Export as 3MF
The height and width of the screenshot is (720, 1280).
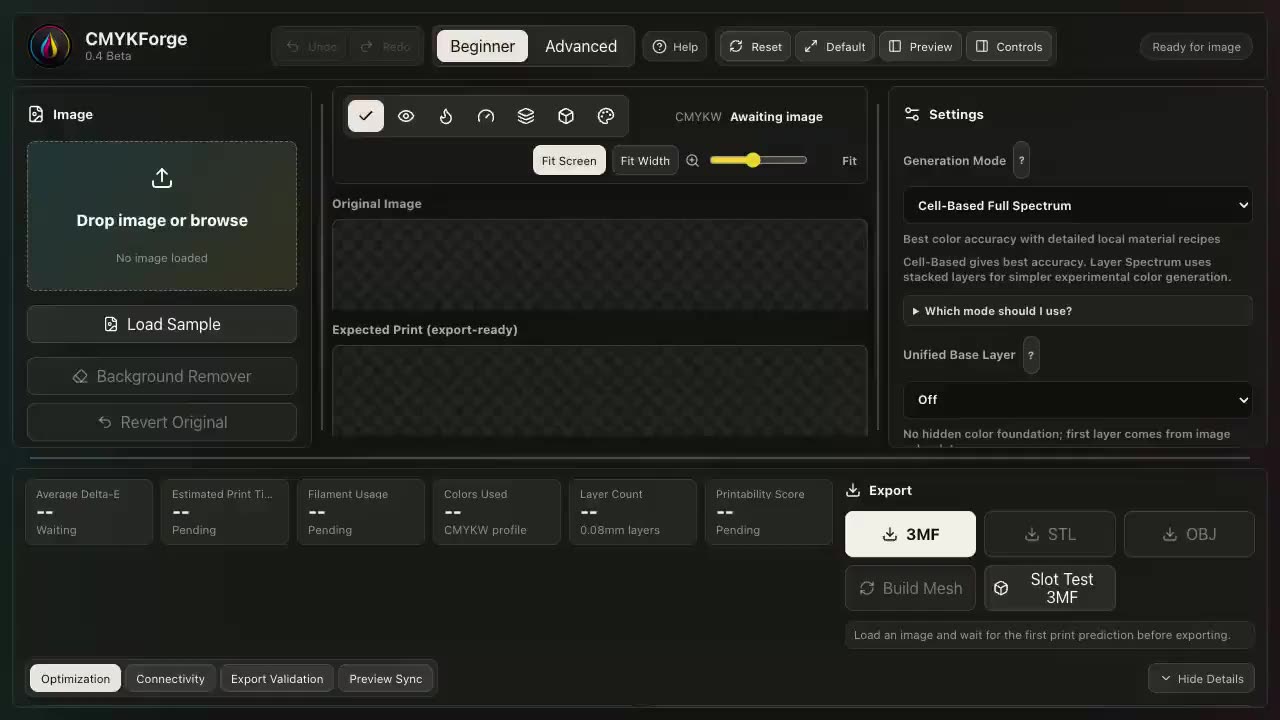pos(910,534)
